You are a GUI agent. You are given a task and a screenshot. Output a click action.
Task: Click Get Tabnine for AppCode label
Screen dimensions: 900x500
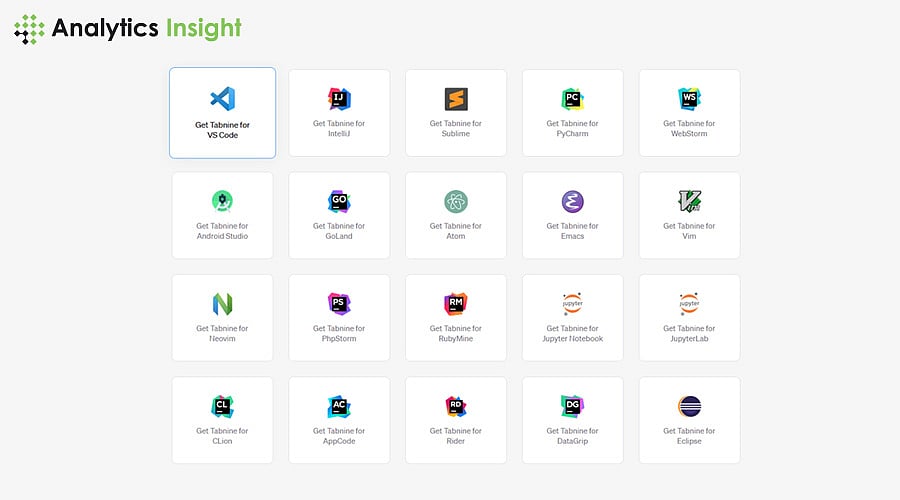(339, 436)
